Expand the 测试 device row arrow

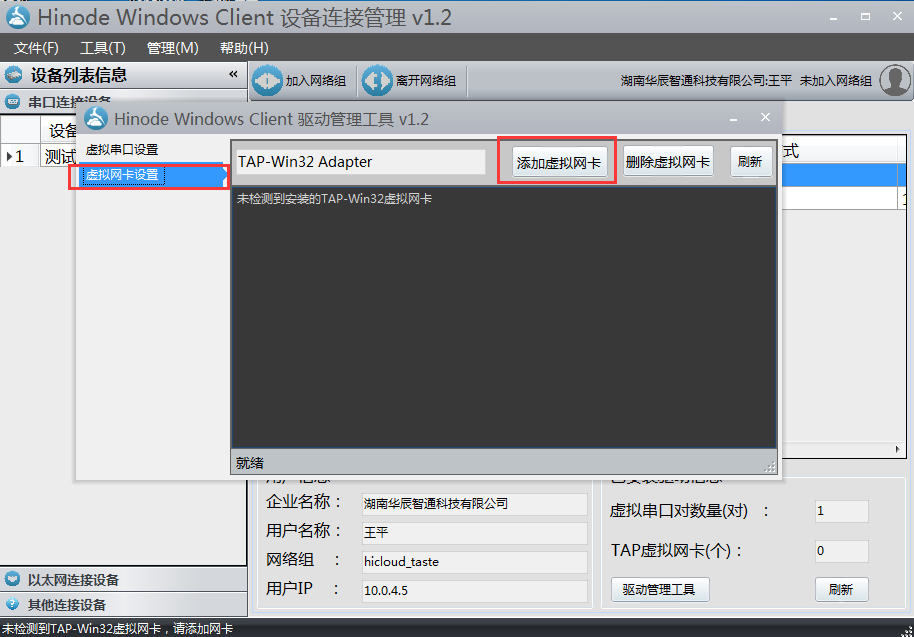coord(10,157)
